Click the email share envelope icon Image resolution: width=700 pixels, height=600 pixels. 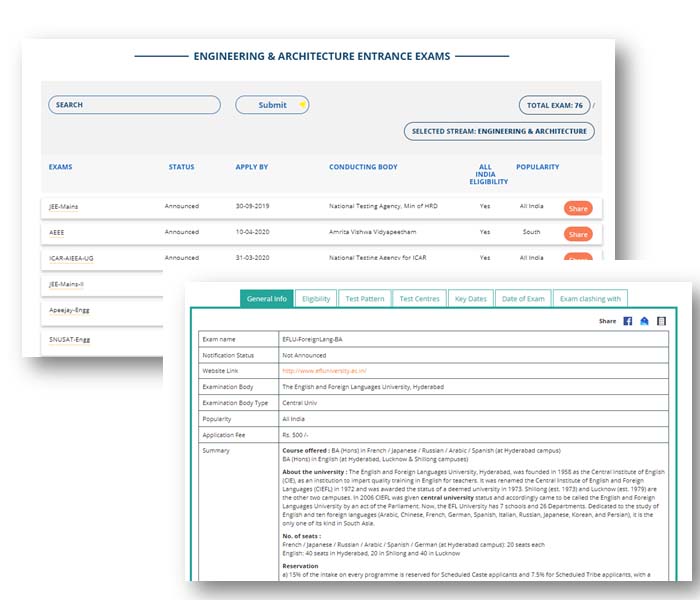644,321
